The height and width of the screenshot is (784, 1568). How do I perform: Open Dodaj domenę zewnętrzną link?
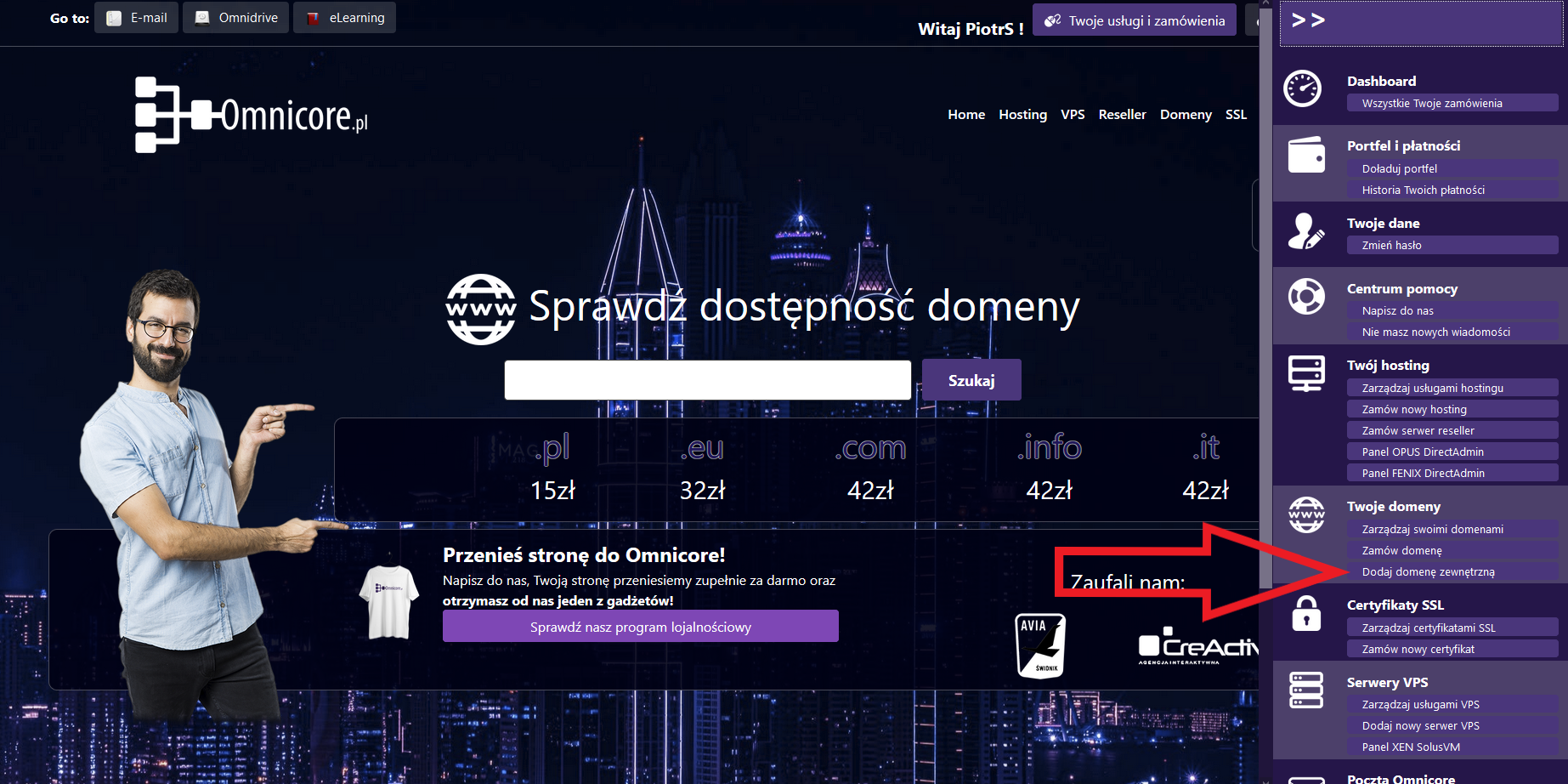click(x=1428, y=572)
